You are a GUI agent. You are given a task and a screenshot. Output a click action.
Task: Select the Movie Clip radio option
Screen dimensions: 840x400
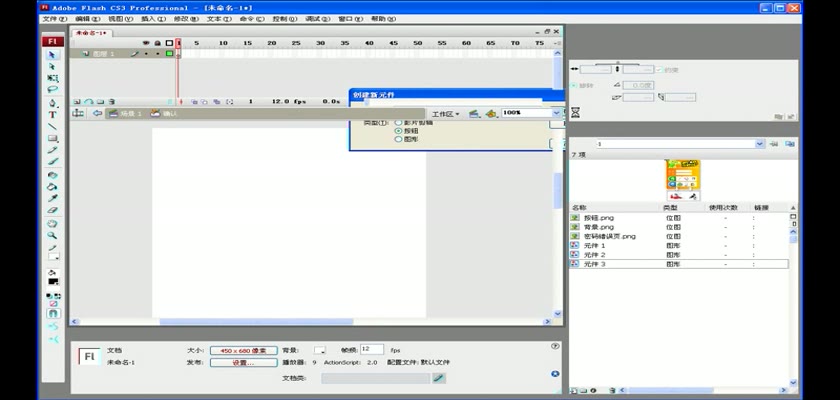tap(398, 123)
